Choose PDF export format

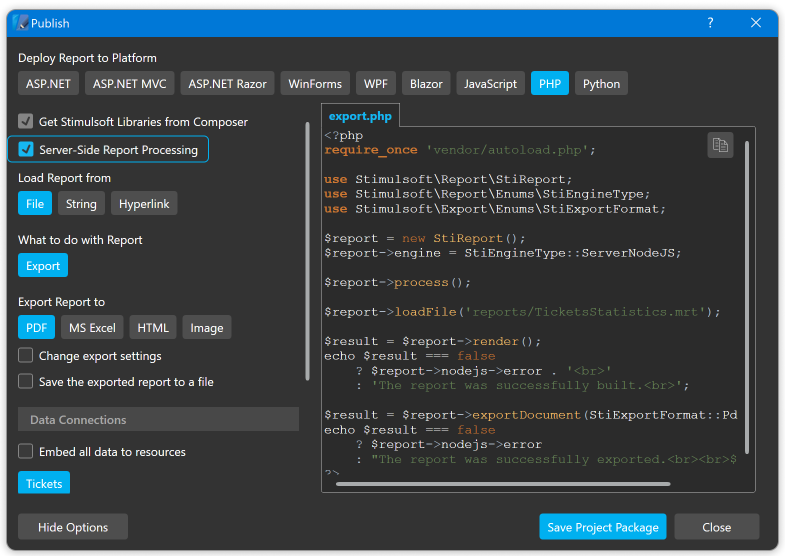37,328
